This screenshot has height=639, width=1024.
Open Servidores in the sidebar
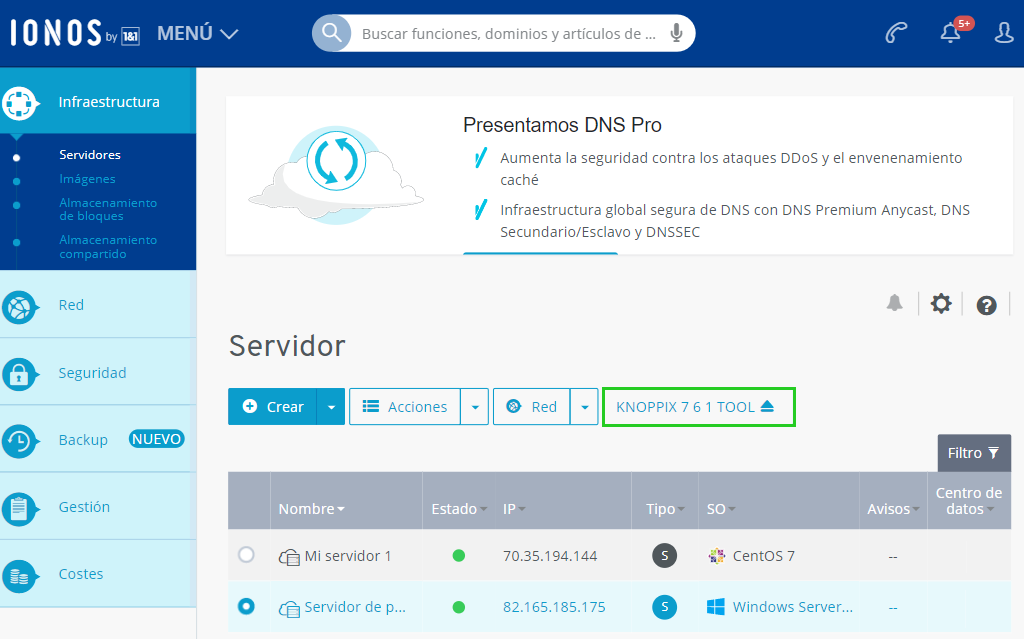[90, 155]
